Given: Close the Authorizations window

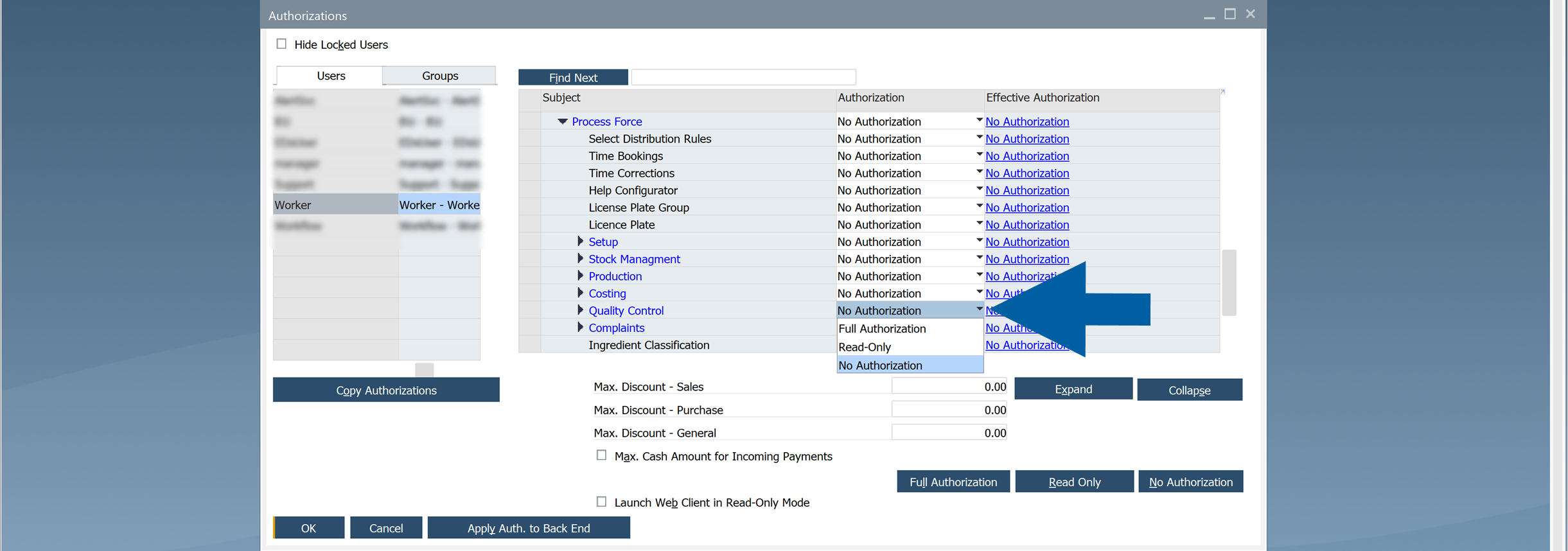Looking at the screenshot, I should click(x=1250, y=13).
